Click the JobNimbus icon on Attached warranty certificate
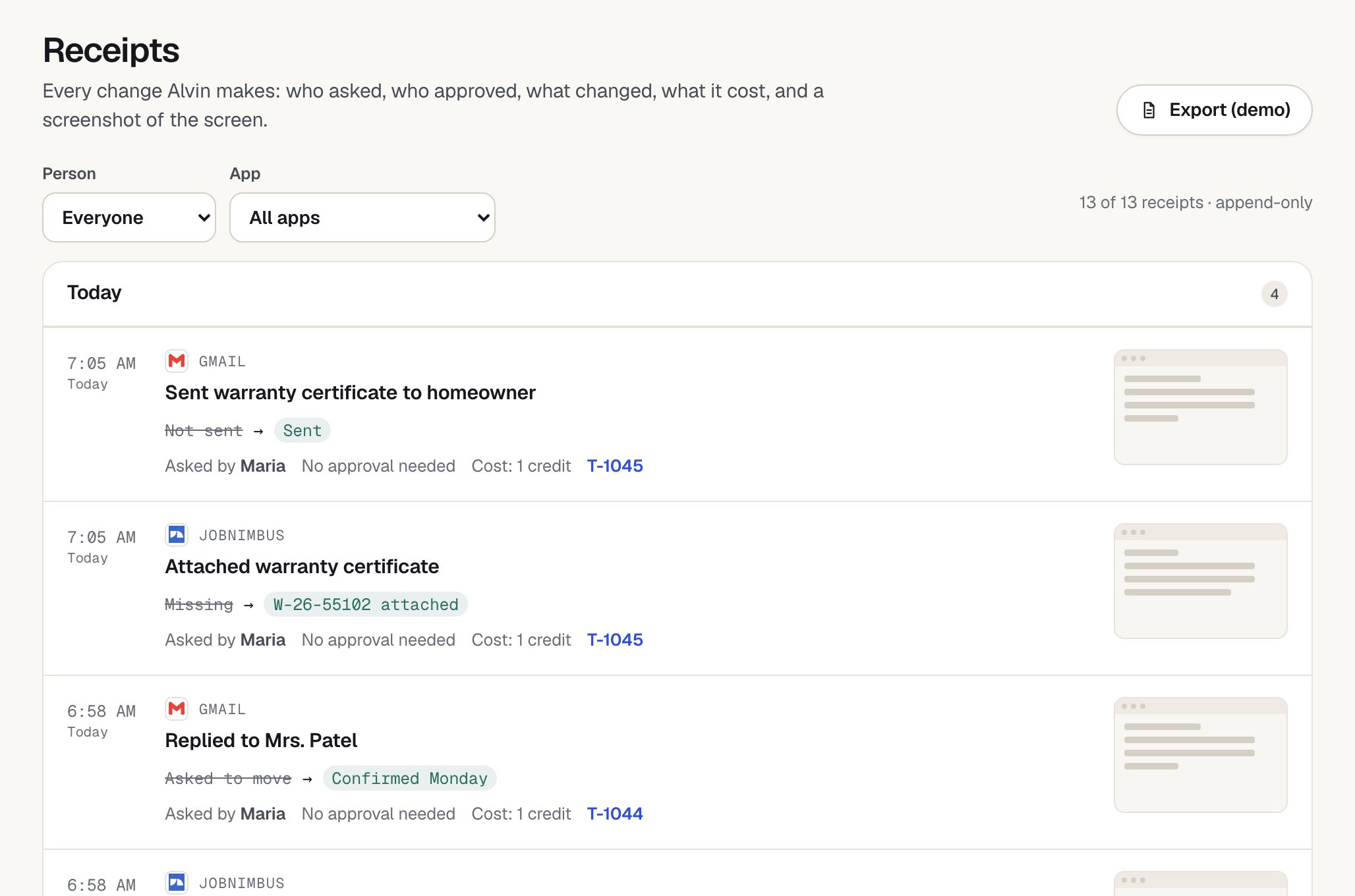 tap(177, 535)
